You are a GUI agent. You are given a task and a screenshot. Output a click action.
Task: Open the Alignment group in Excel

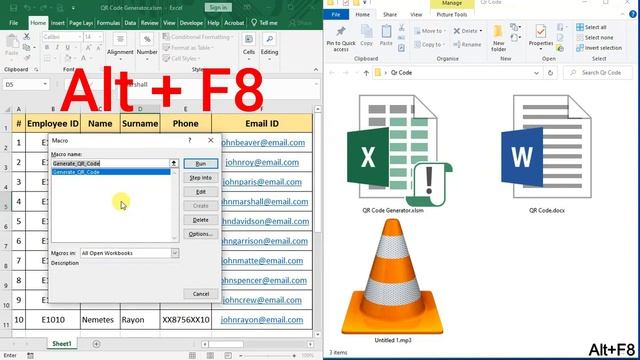point(120,47)
